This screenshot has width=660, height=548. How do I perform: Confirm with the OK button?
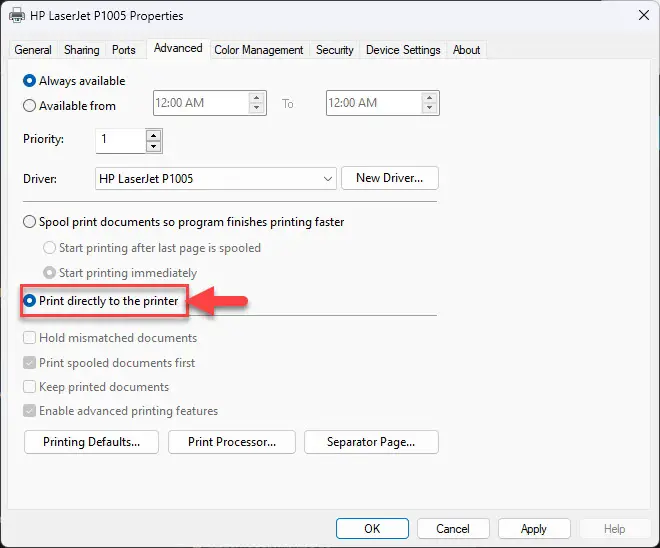372,529
